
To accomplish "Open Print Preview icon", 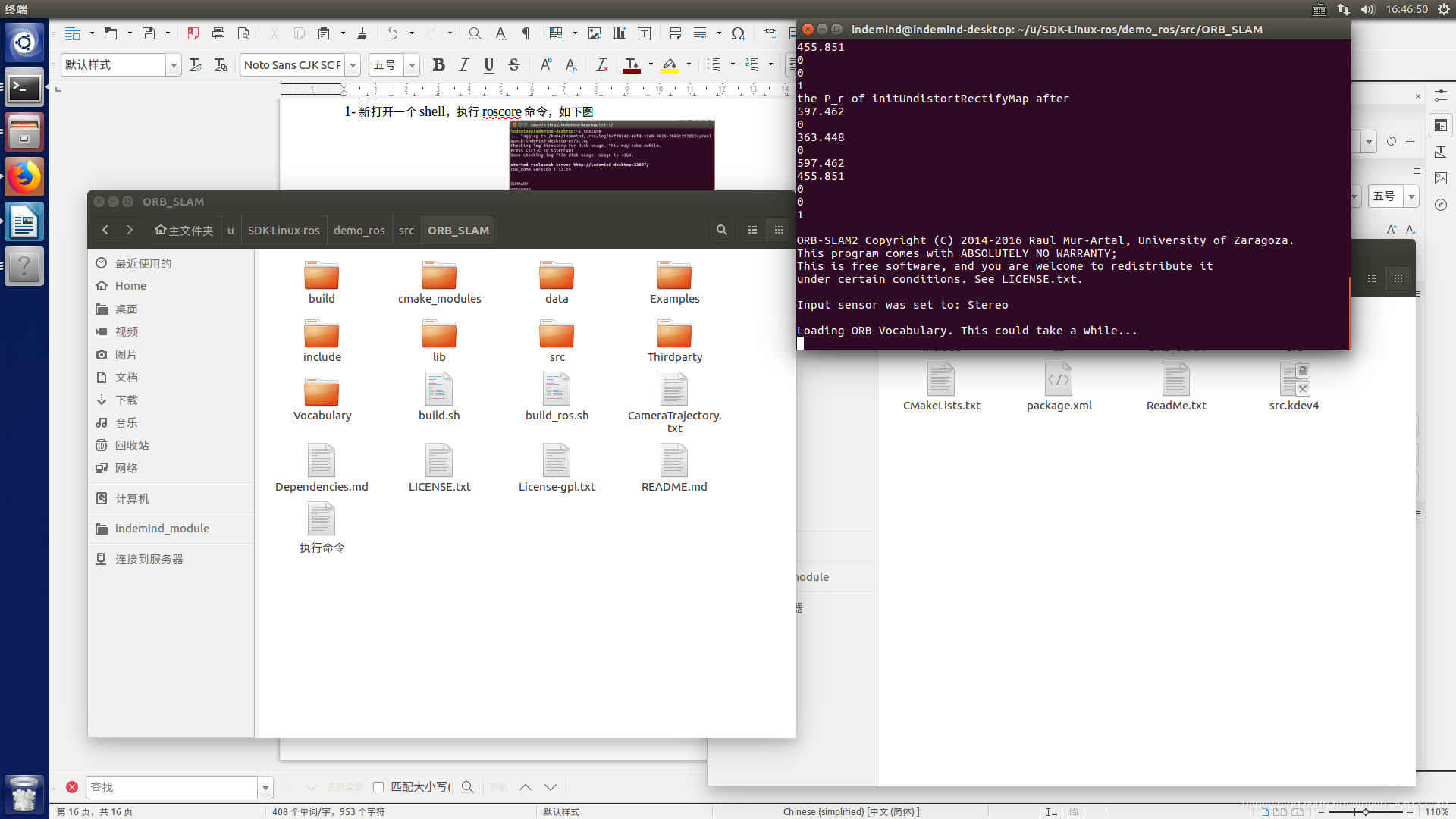I will click(243, 33).
